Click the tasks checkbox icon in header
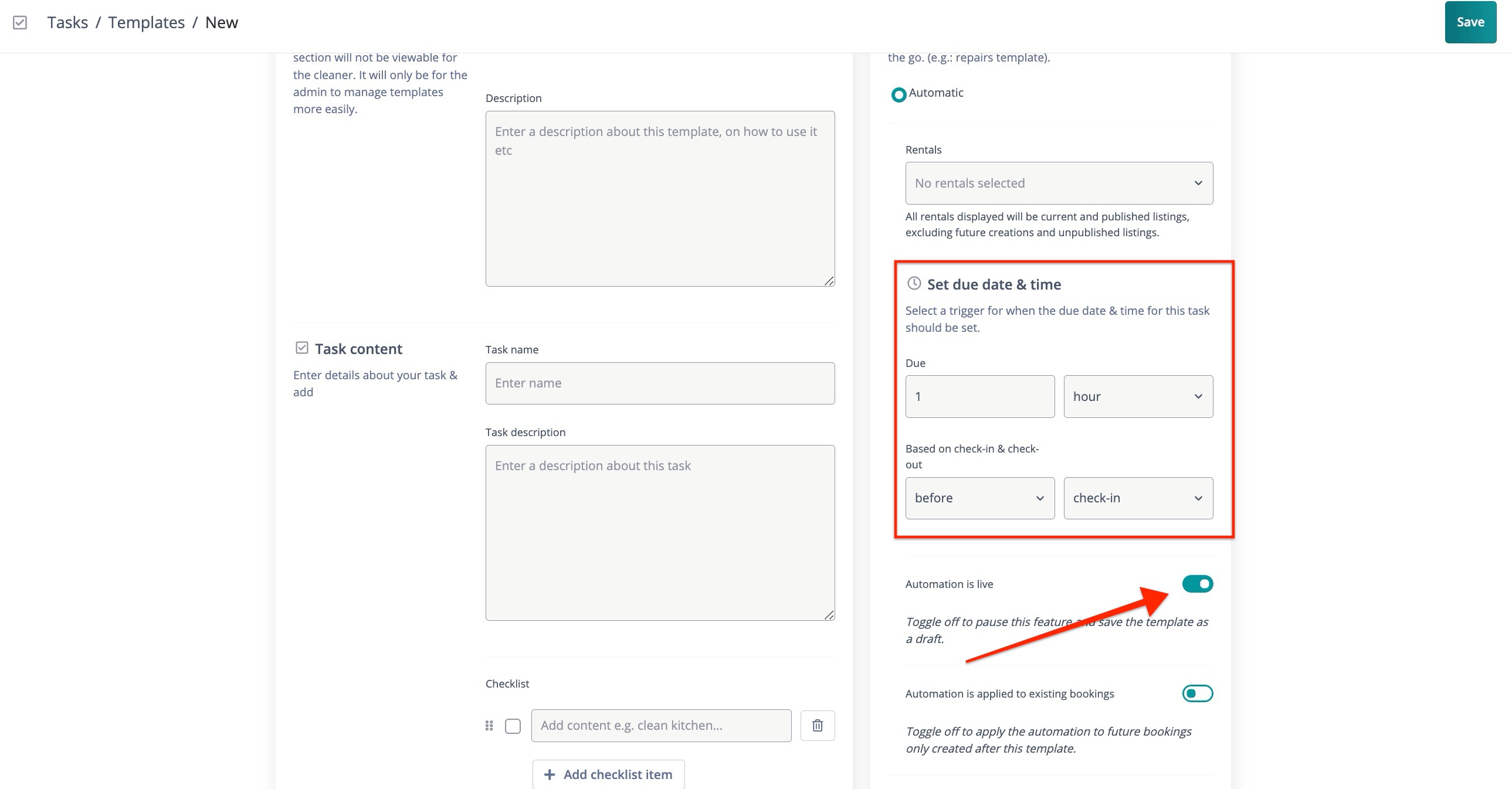The height and width of the screenshot is (789, 1512). click(20, 22)
